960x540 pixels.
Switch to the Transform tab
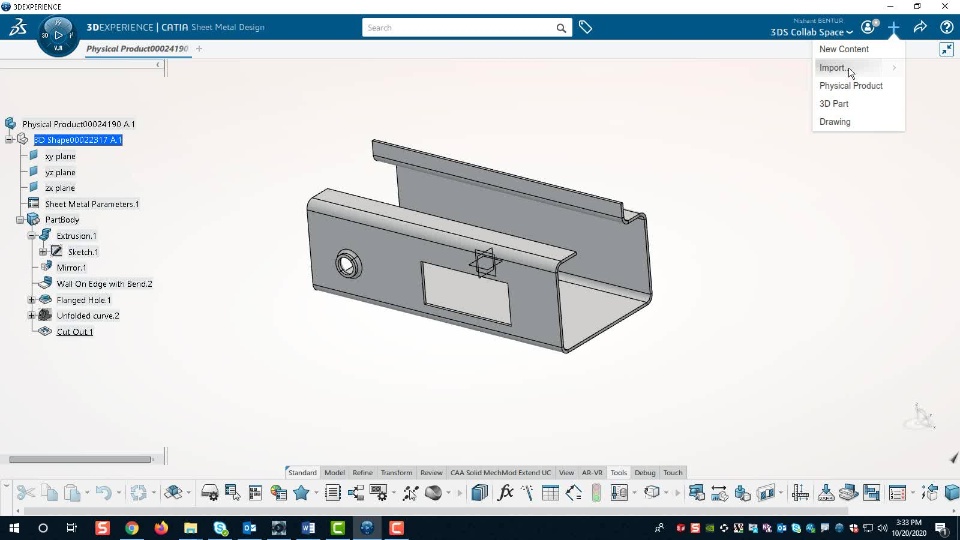396,473
